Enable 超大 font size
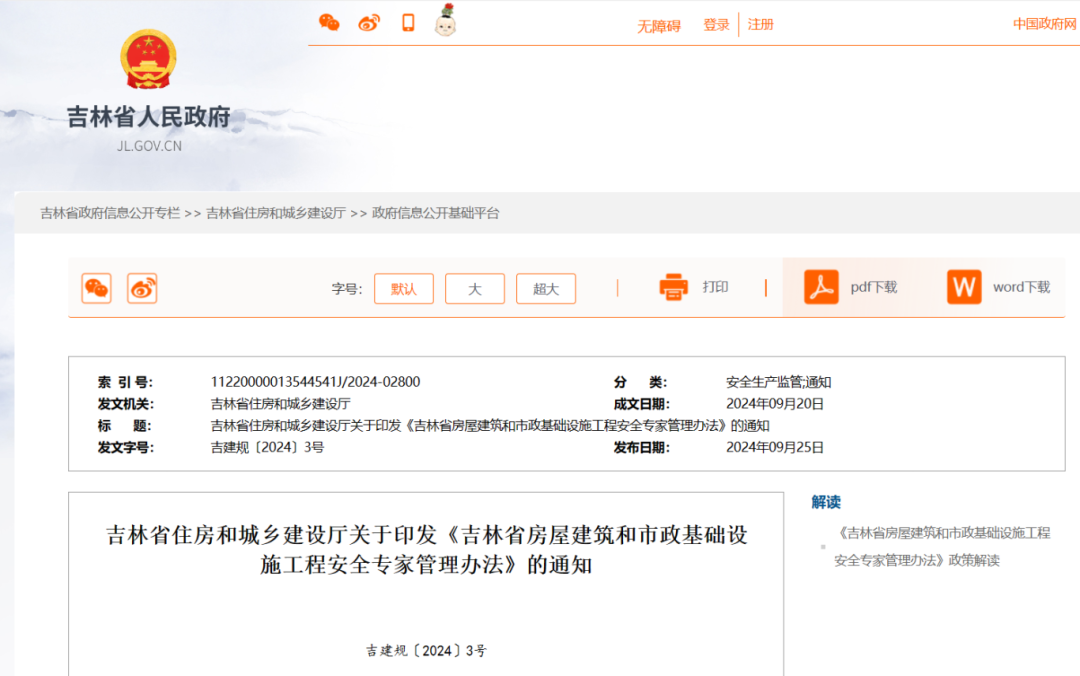The image size is (1080, 676). click(545, 287)
